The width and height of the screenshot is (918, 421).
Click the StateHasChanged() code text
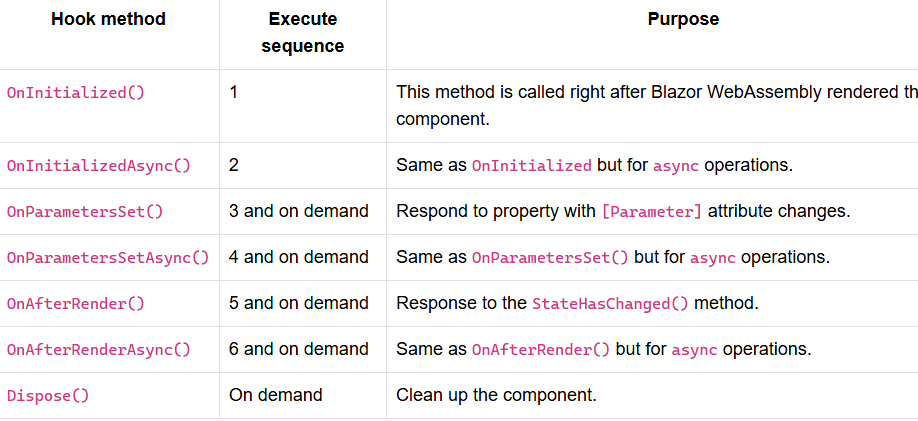click(611, 303)
